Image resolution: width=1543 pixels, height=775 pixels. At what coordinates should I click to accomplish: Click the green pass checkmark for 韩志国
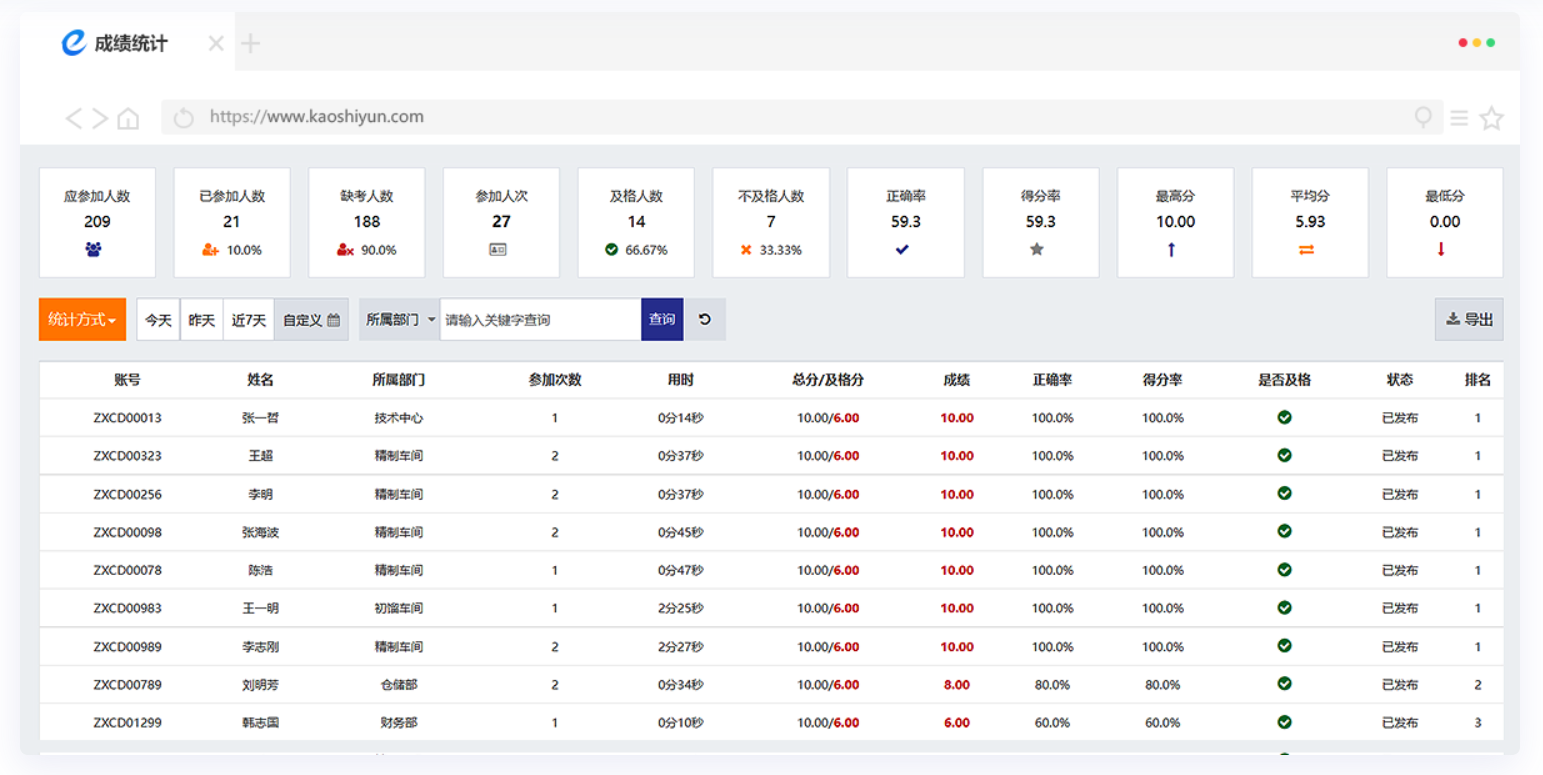[1284, 722]
